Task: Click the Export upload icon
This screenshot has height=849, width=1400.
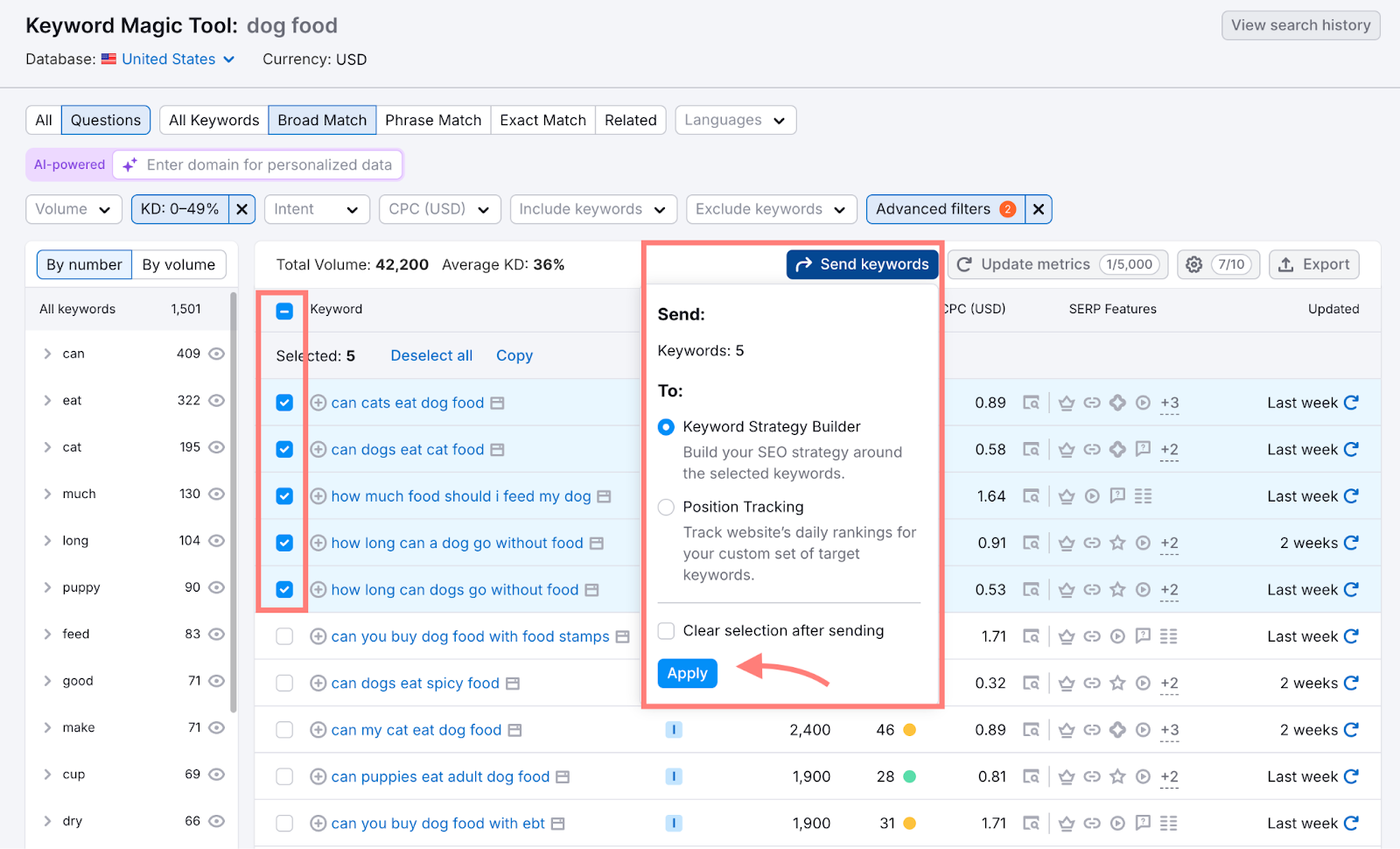Action: click(1288, 263)
